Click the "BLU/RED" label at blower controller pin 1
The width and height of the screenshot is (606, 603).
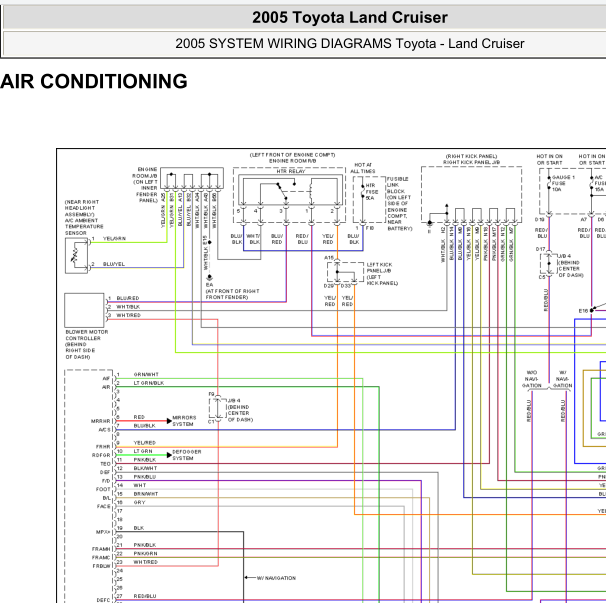point(128,298)
